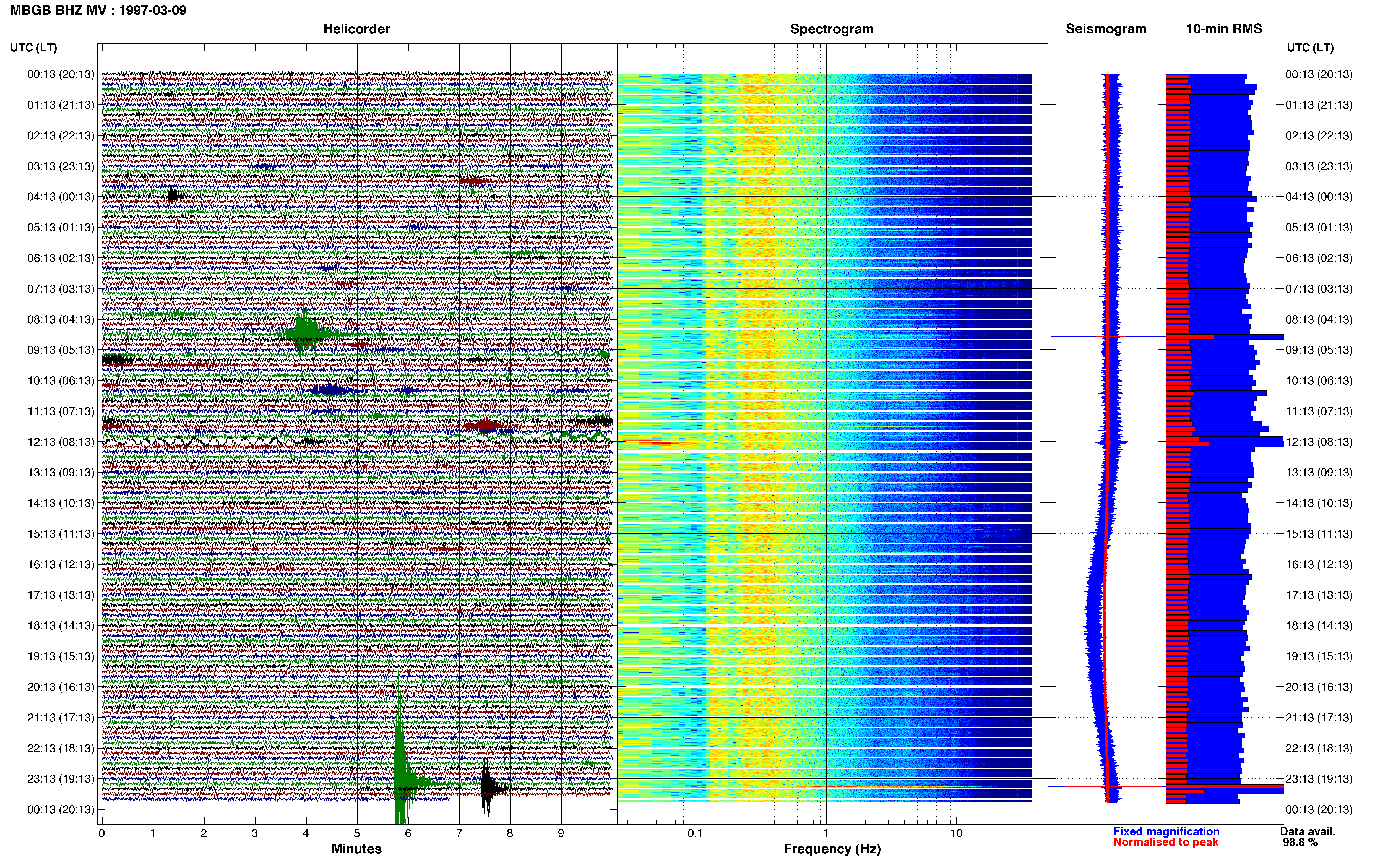
Task: Click the '10-min RMS' panel heading
Action: point(1224,29)
